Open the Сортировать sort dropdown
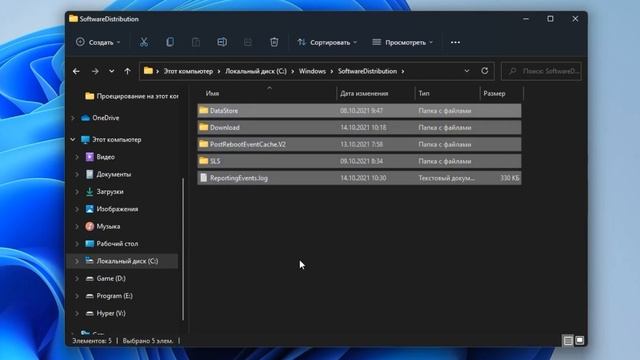The width and height of the screenshot is (640, 360). (327, 42)
